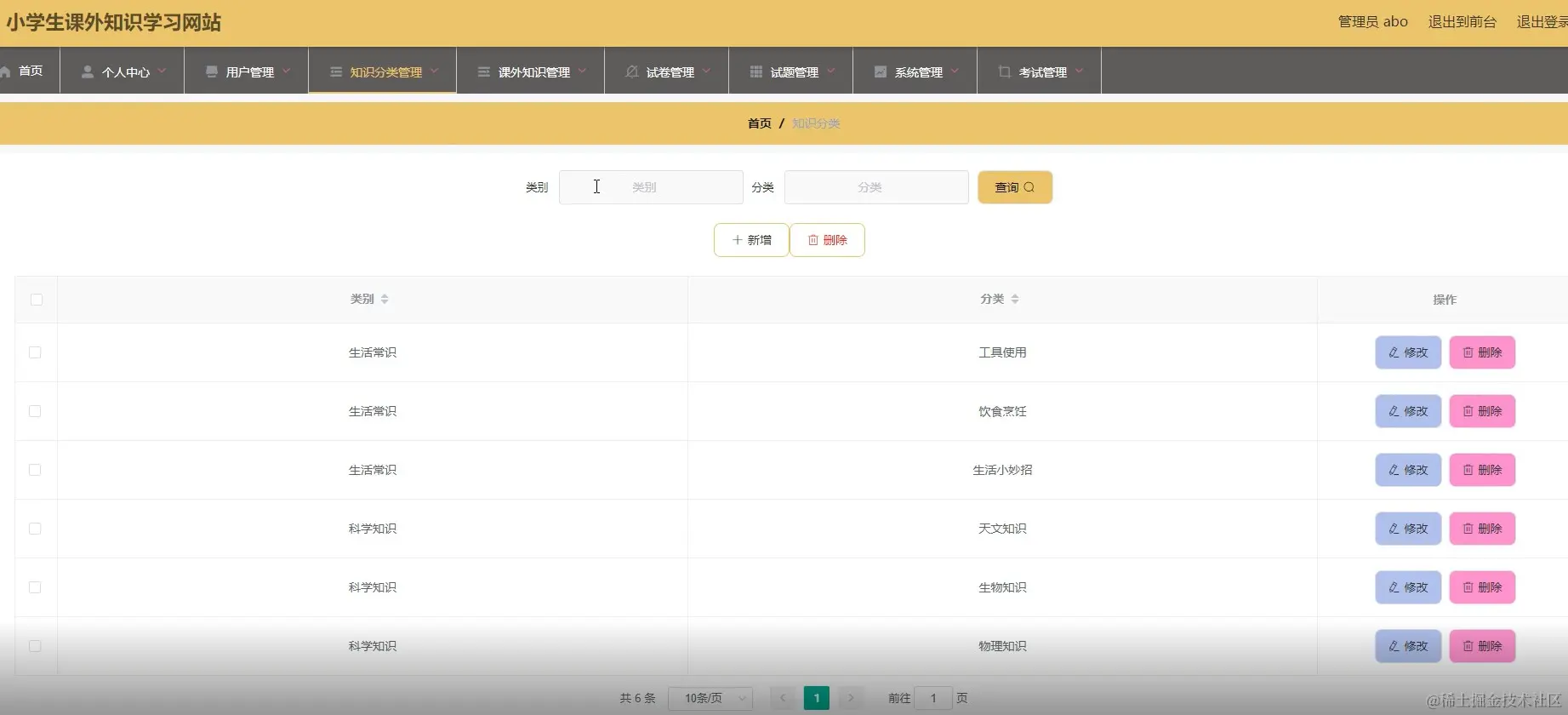The height and width of the screenshot is (715, 1568).
Task: Expand the 个人中心 dropdown chevron
Action: coord(162,71)
